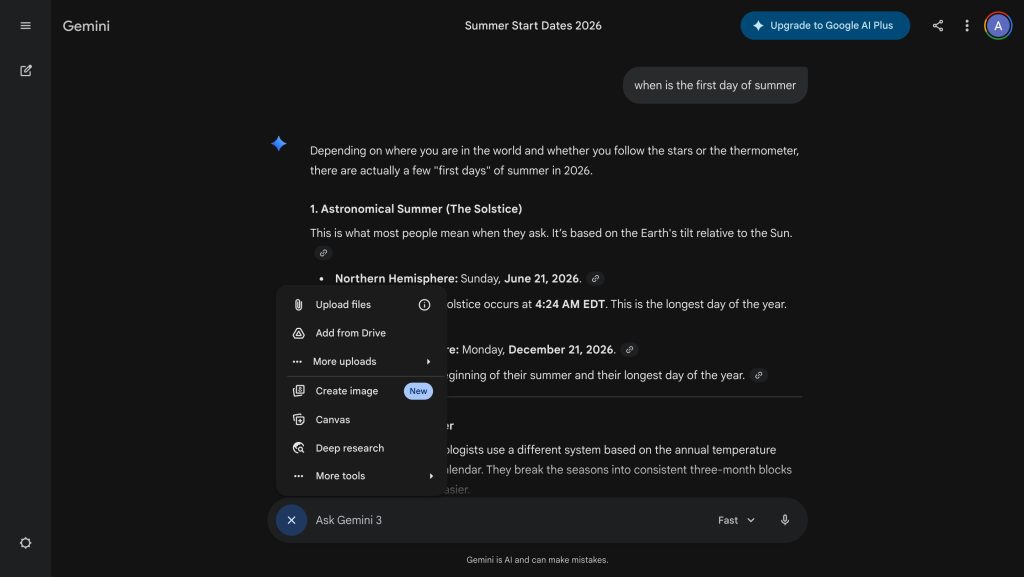Open the Fast model selector dropdown
The height and width of the screenshot is (577, 1024).
tap(736, 520)
